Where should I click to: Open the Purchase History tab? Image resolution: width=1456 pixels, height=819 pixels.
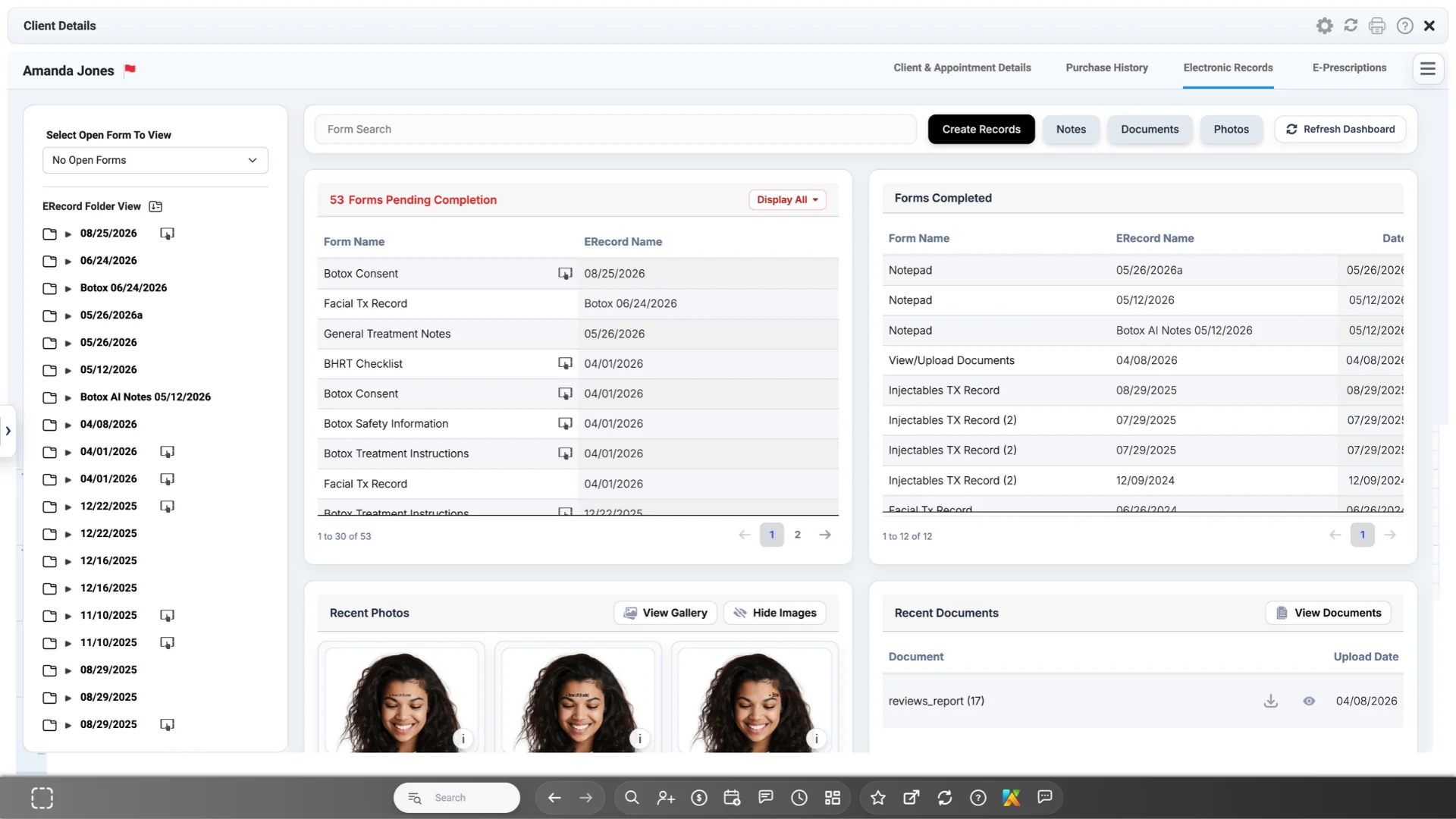[x=1106, y=67]
